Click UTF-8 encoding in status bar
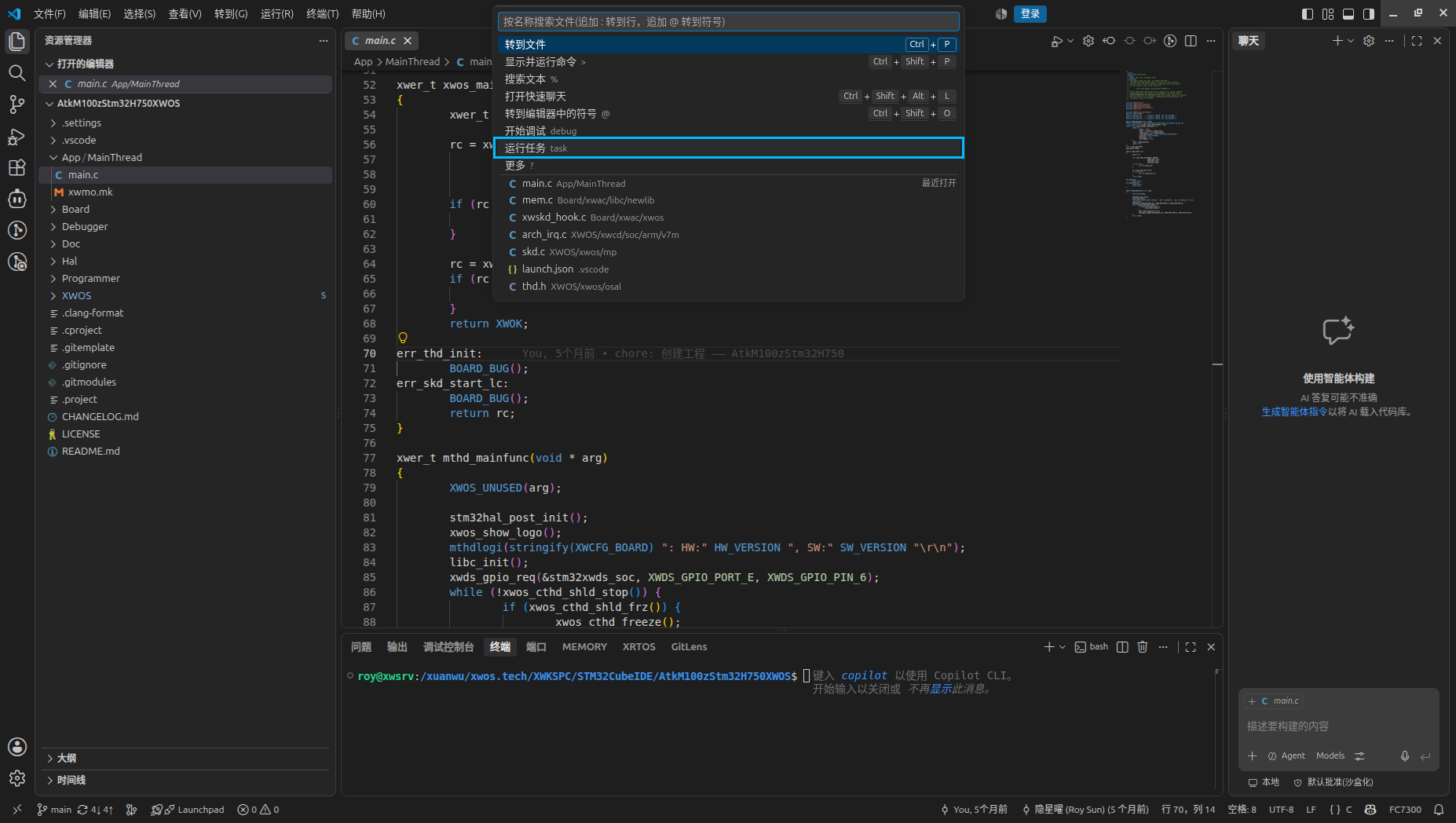Viewport: 1456px width, 823px height. pyautogui.click(x=1281, y=810)
